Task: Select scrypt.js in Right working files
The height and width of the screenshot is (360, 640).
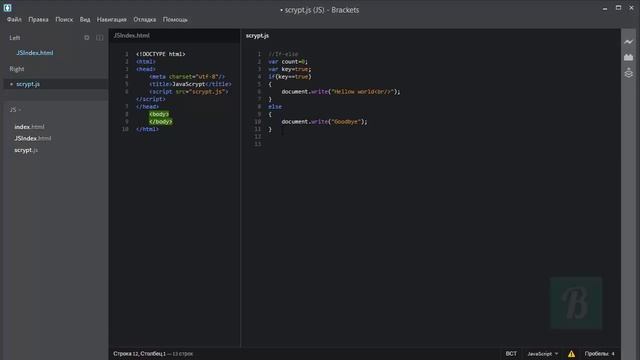Action: pos(28,84)
